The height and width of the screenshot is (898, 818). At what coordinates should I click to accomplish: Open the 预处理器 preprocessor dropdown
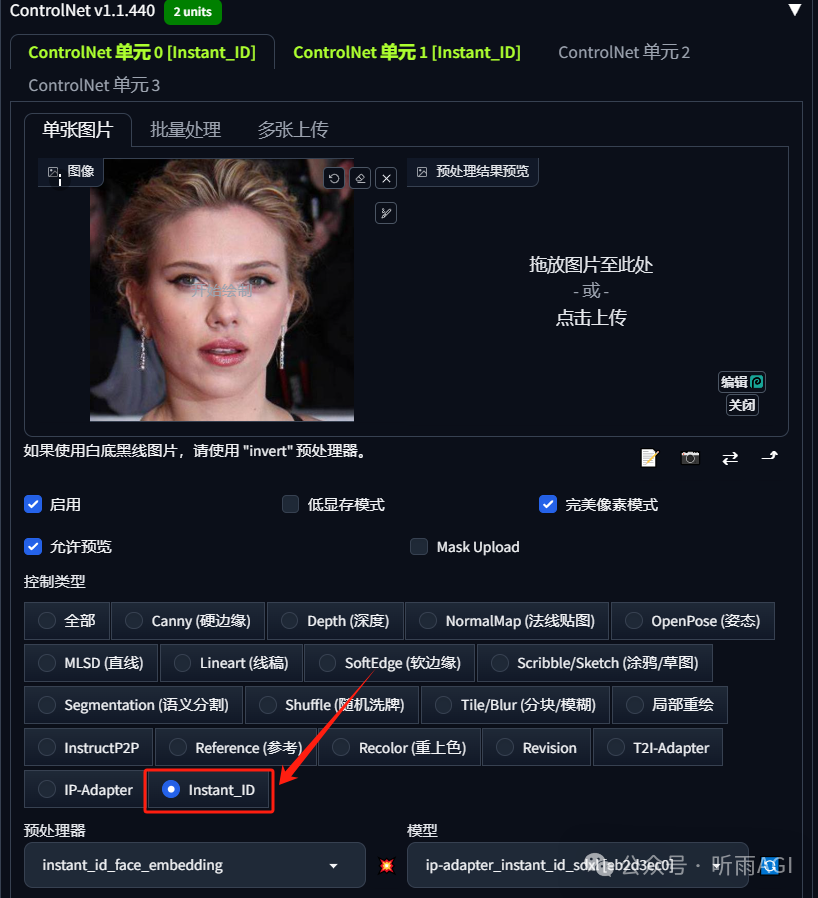(195, 865)
